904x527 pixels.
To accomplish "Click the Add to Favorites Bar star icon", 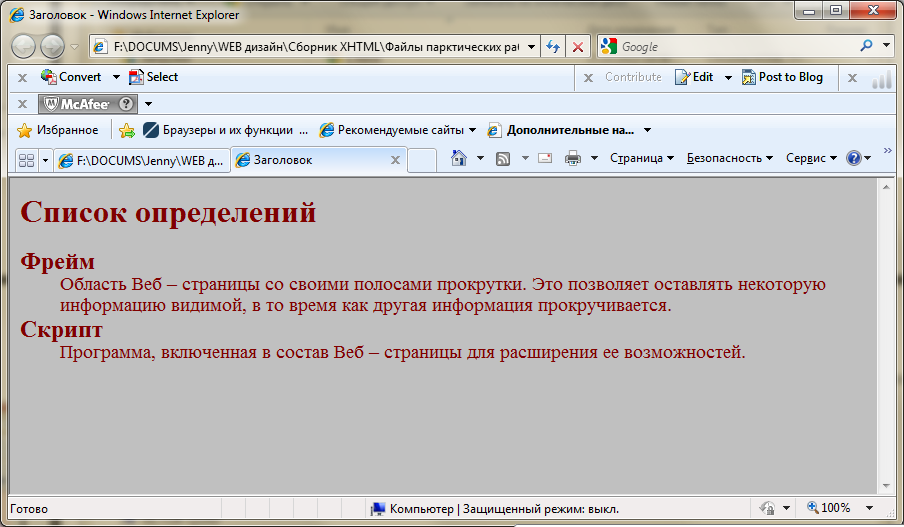I will tap(127, 130).
